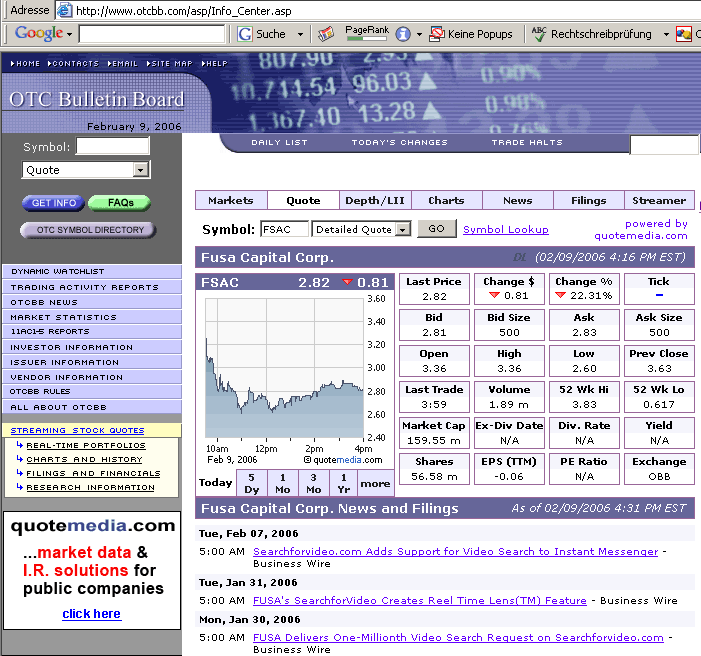Open the Rechtschreibprüfung dropdown arrow
The height and width of the screenshot is (656, 701).
pyautogui.click(x=666, y=34)
